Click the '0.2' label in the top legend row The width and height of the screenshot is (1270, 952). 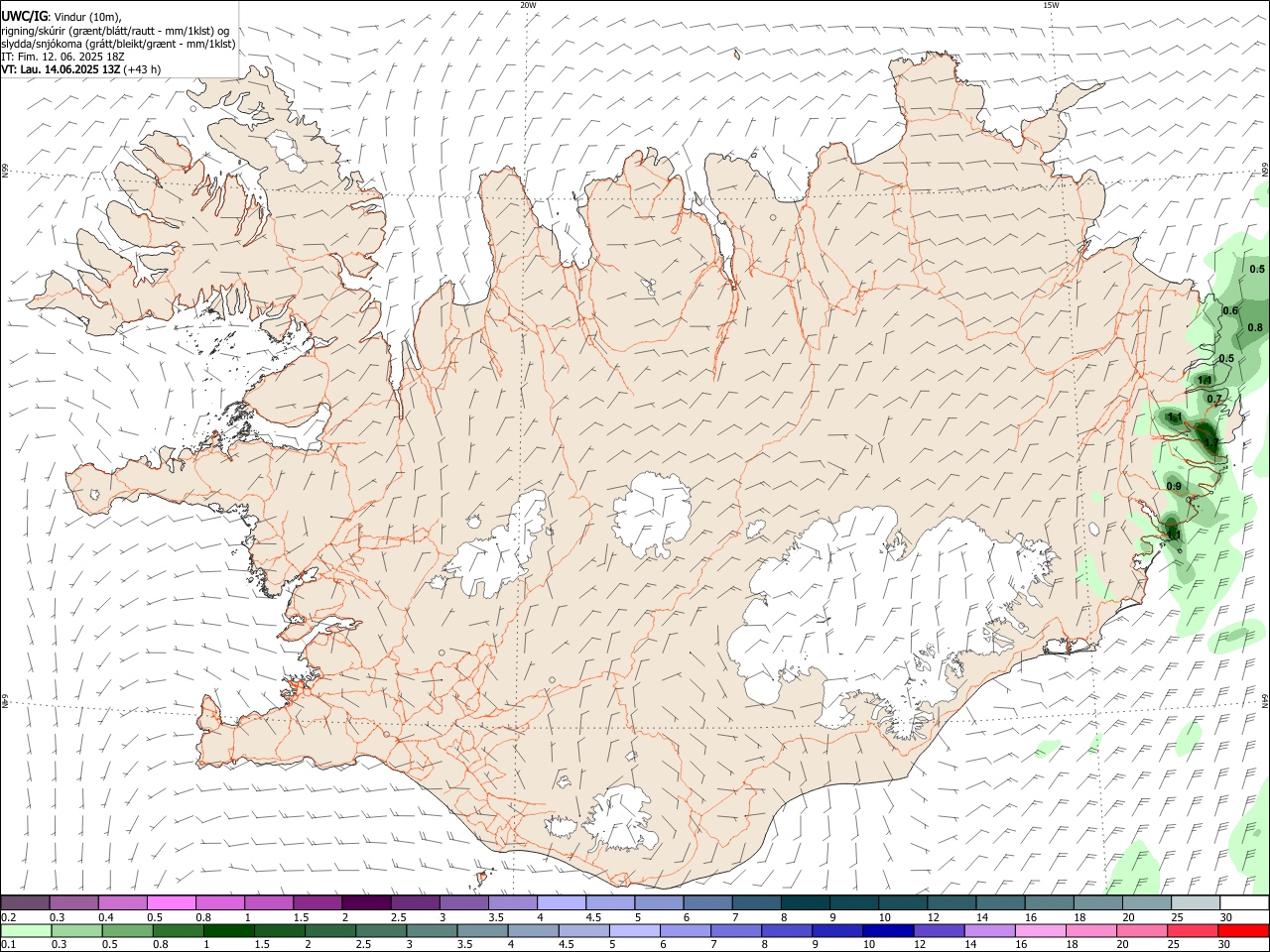(8, 917)
